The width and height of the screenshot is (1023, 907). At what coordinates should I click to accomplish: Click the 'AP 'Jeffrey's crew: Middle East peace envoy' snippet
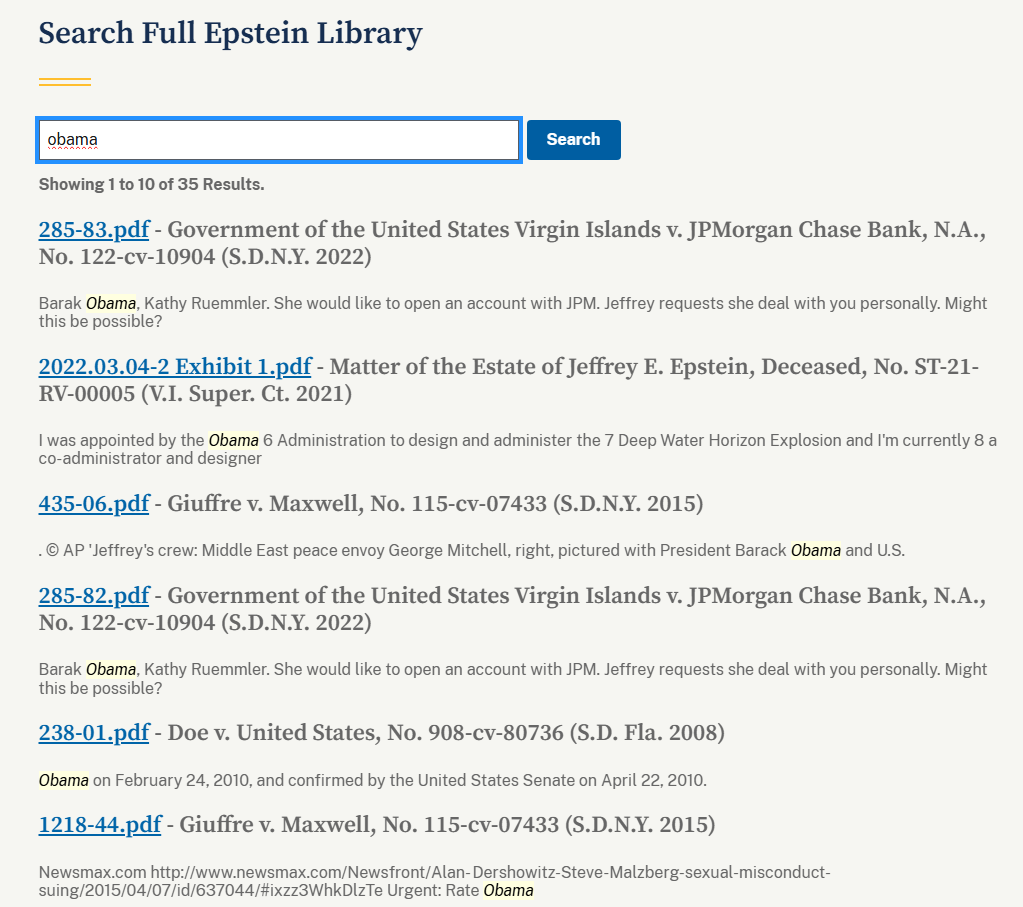(472, 551)
